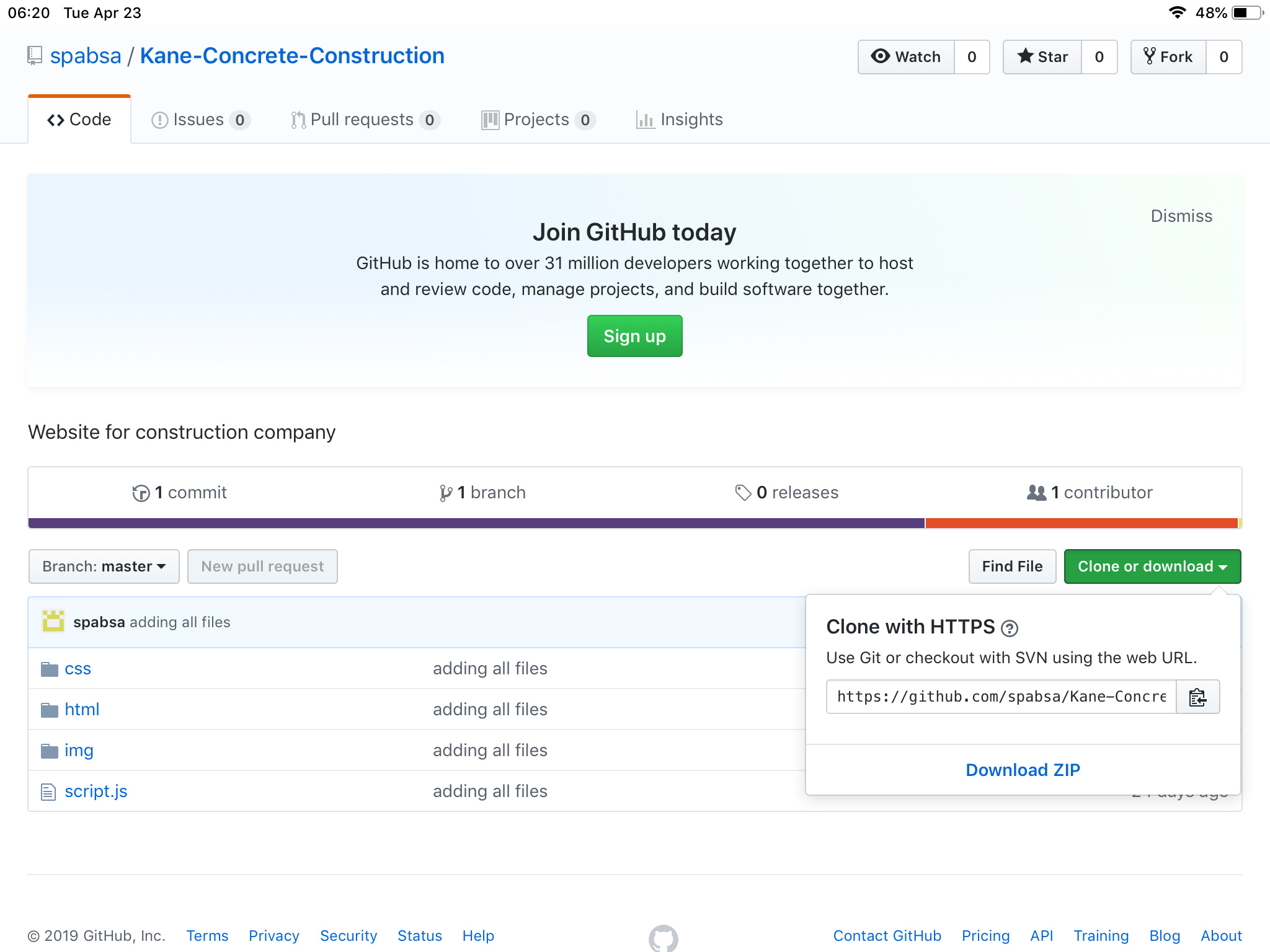1270x952 pixels.
Task: Click the purple language bar segment
Action: [x=476, y=523]
